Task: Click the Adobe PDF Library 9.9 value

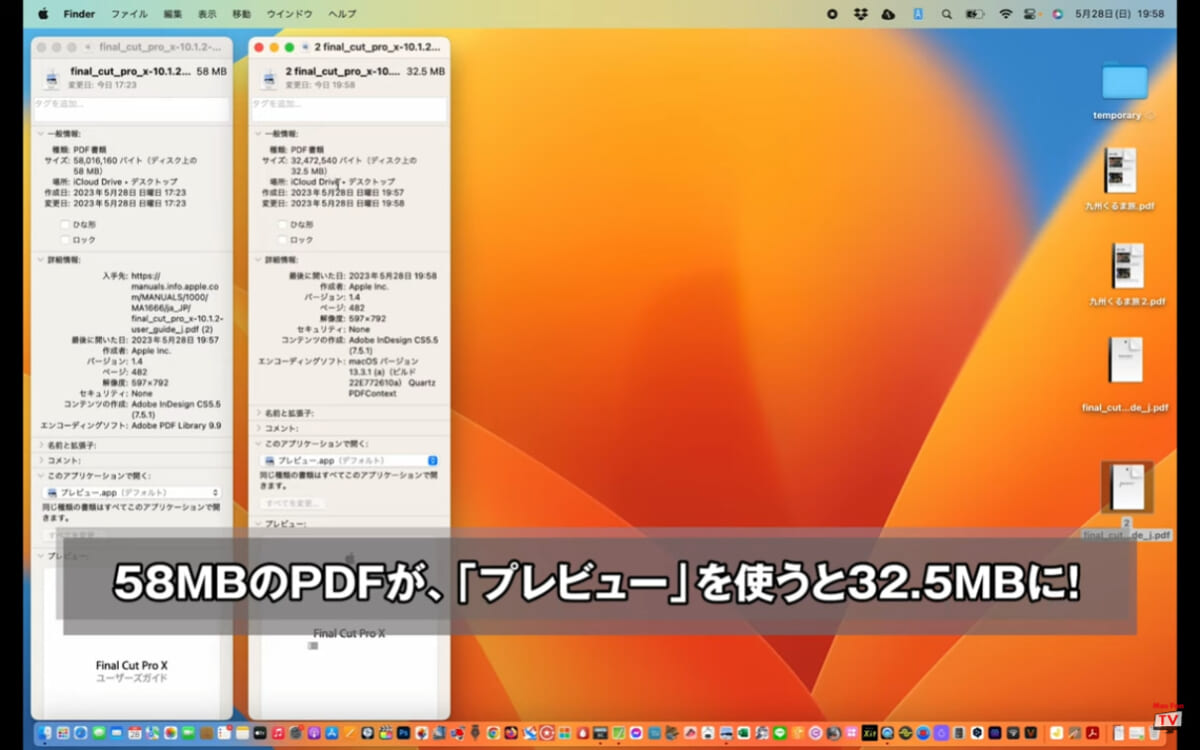Action: (x=176, y=425)
